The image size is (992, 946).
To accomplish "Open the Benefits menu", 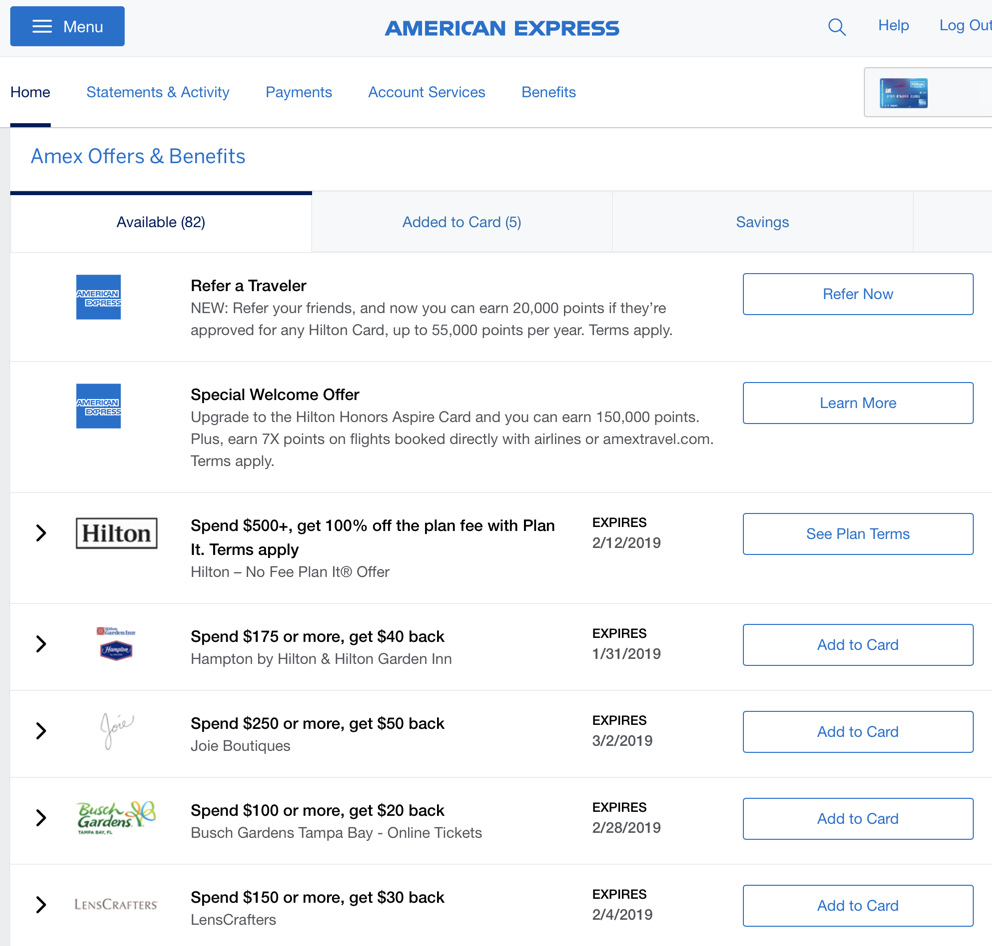I will click(x=549, y=92).
